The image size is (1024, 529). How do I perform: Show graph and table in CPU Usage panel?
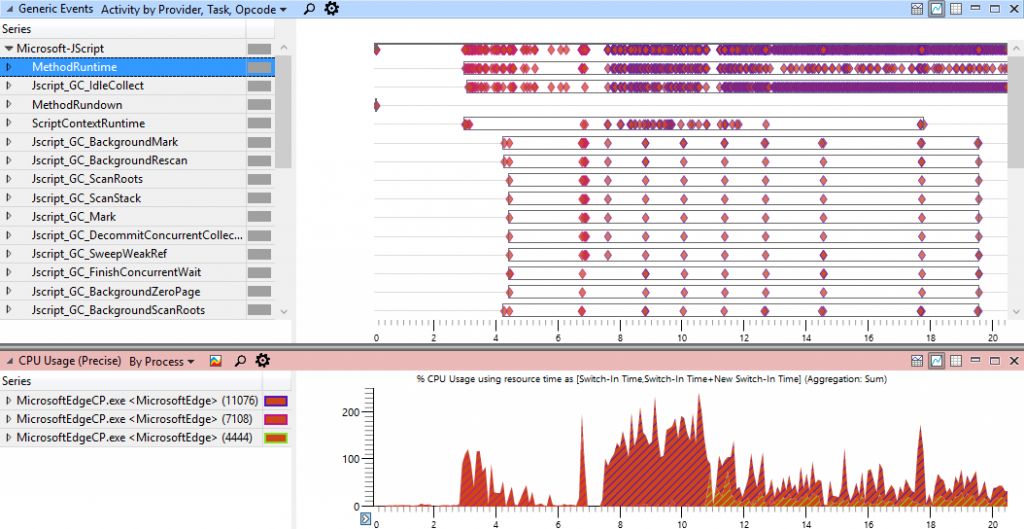pyautogui.click(x=918, y=361)
